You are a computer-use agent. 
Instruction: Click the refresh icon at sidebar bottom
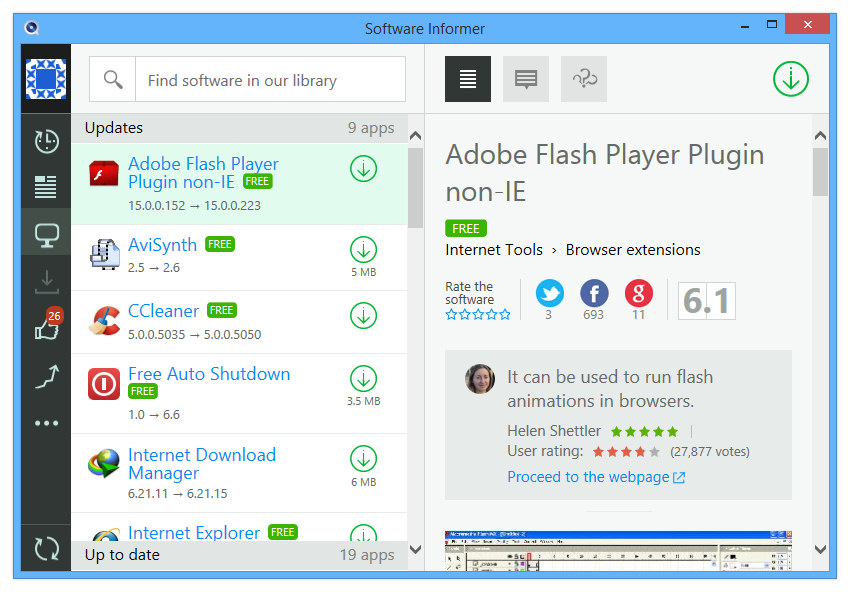point(46,548)
